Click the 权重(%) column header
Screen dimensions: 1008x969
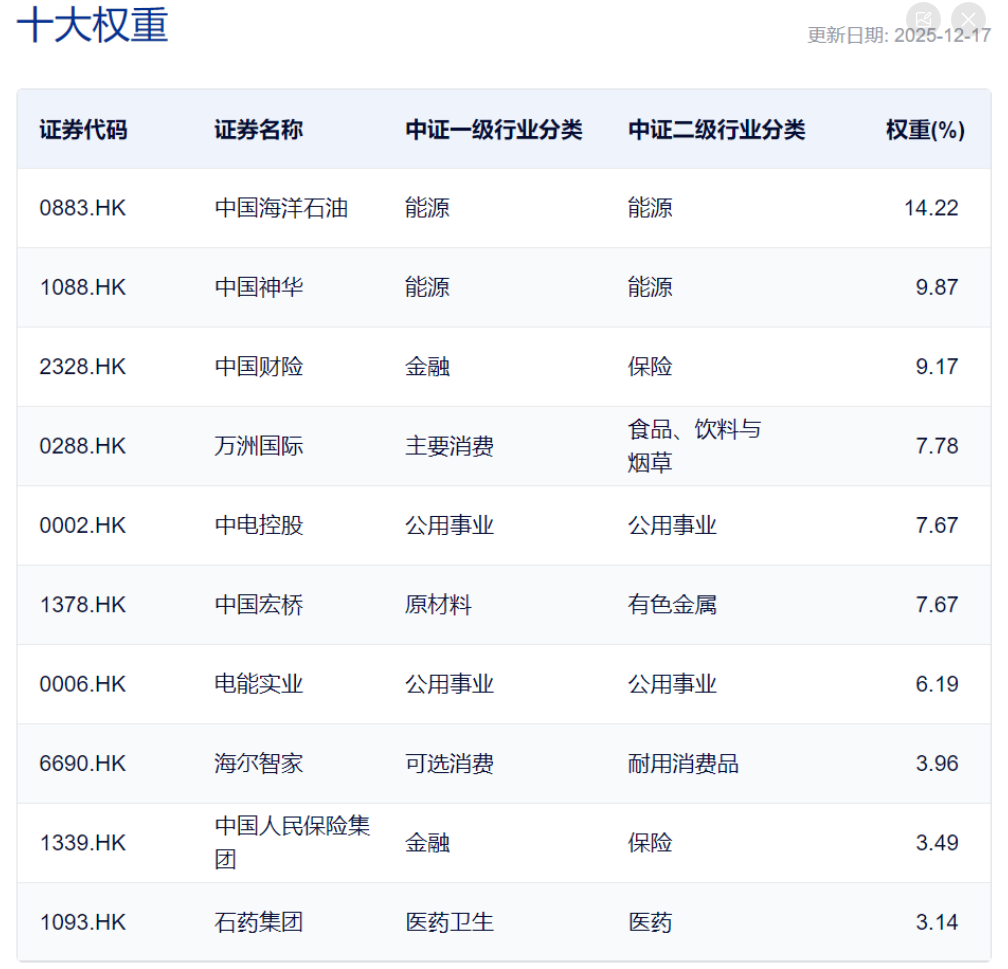coord(925,129)
